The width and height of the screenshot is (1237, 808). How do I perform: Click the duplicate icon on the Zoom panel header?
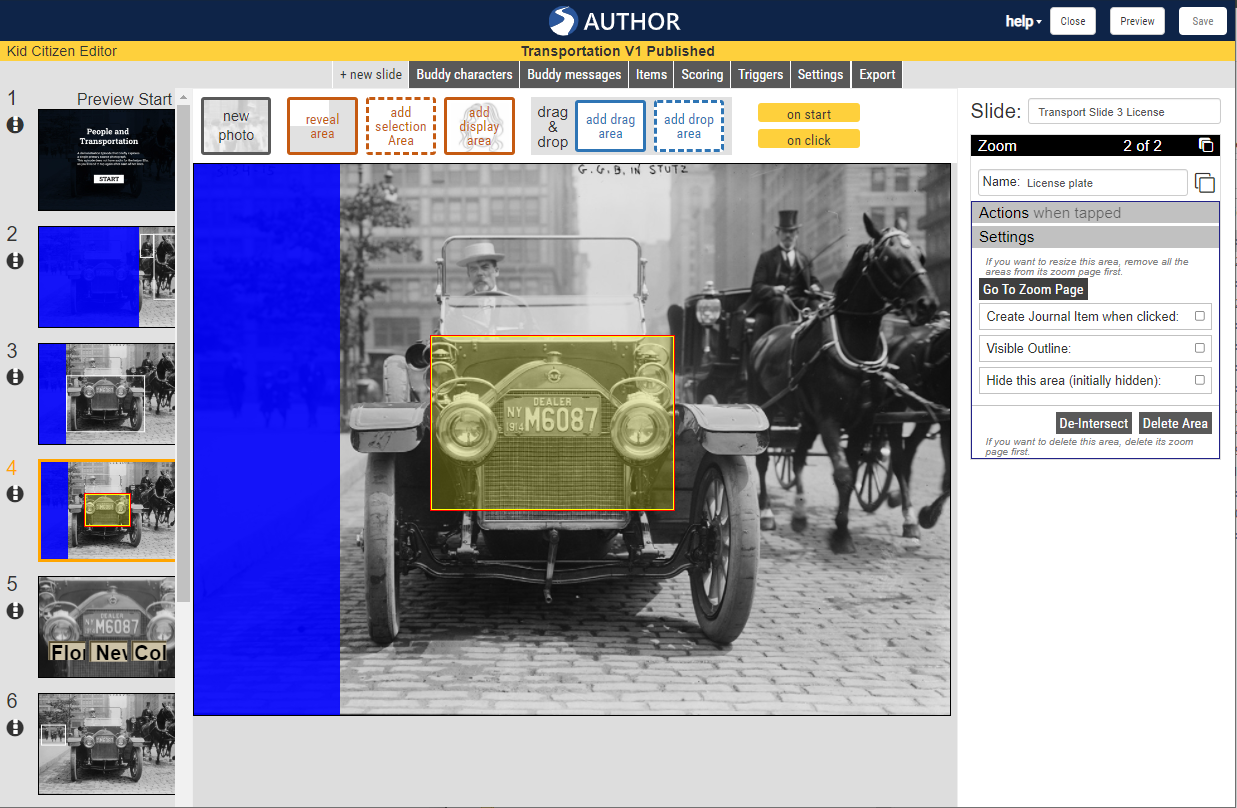click(x=1208, y=144)
